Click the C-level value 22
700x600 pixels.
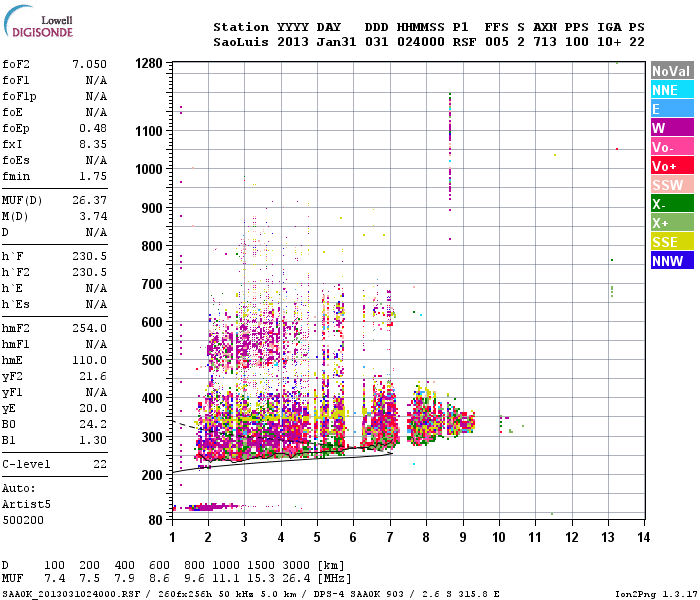(x=100, y=464)
